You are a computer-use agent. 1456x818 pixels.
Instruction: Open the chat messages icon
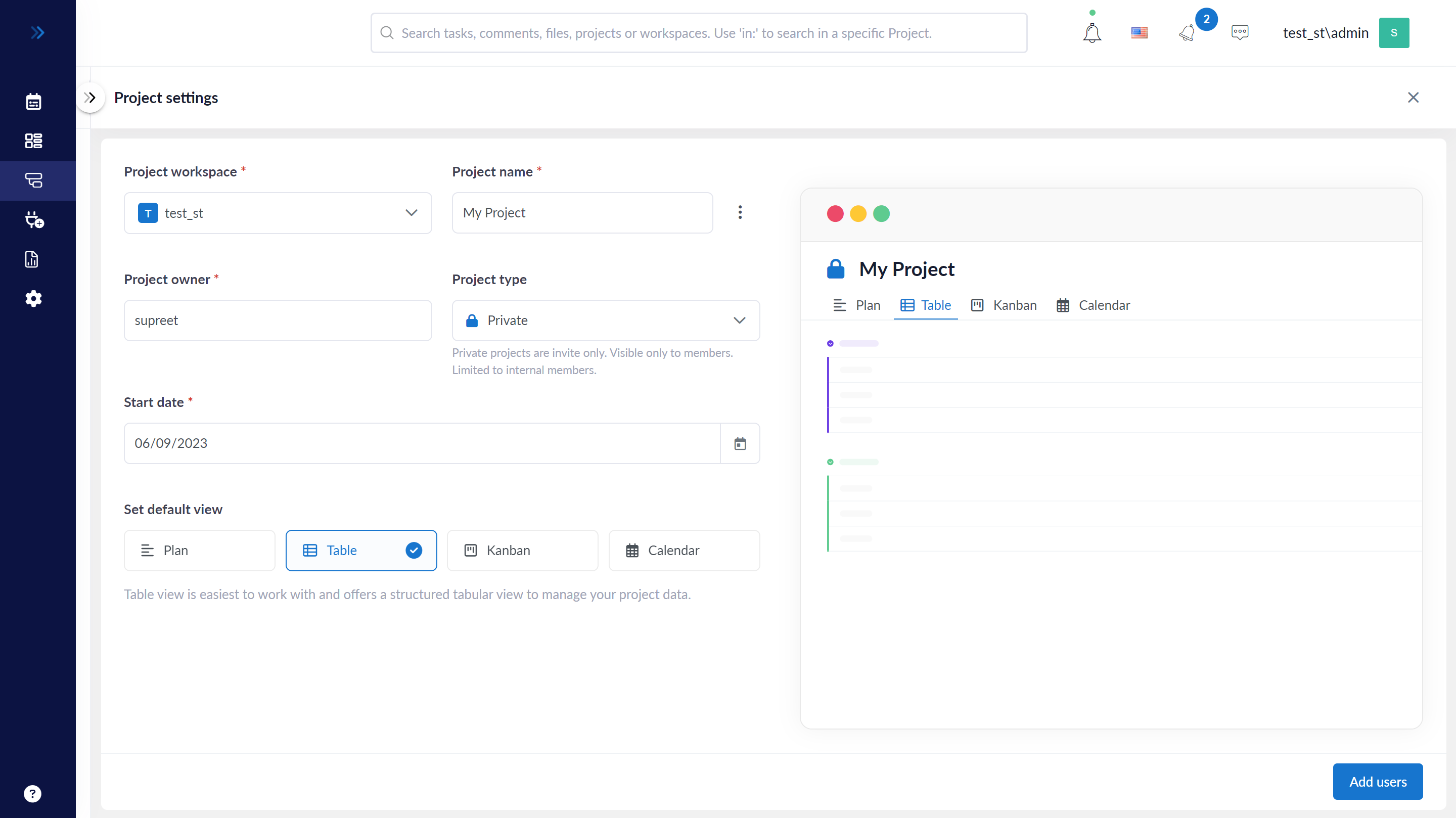coord(1240,33)
